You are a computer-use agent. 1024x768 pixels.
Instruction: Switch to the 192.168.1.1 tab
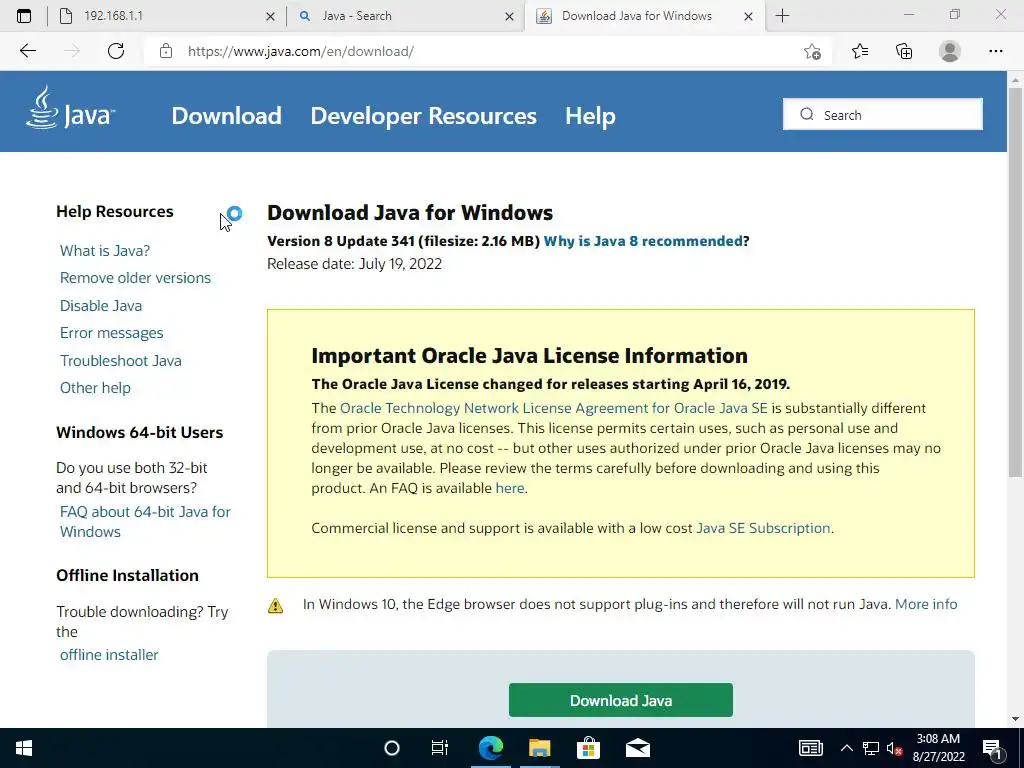(x=165, y=16)
